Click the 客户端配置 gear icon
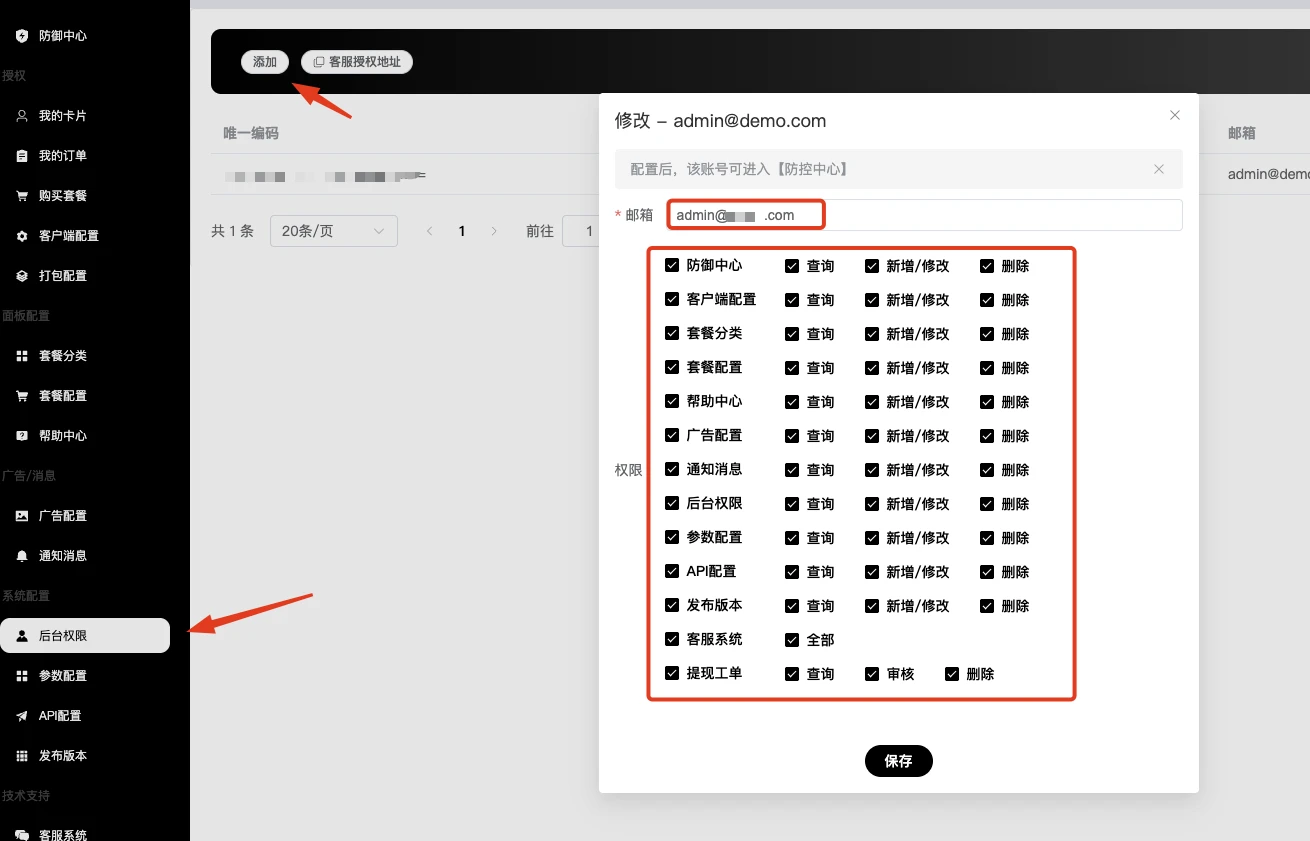The width and height of the screenshot is (1310, 841). 22,236
